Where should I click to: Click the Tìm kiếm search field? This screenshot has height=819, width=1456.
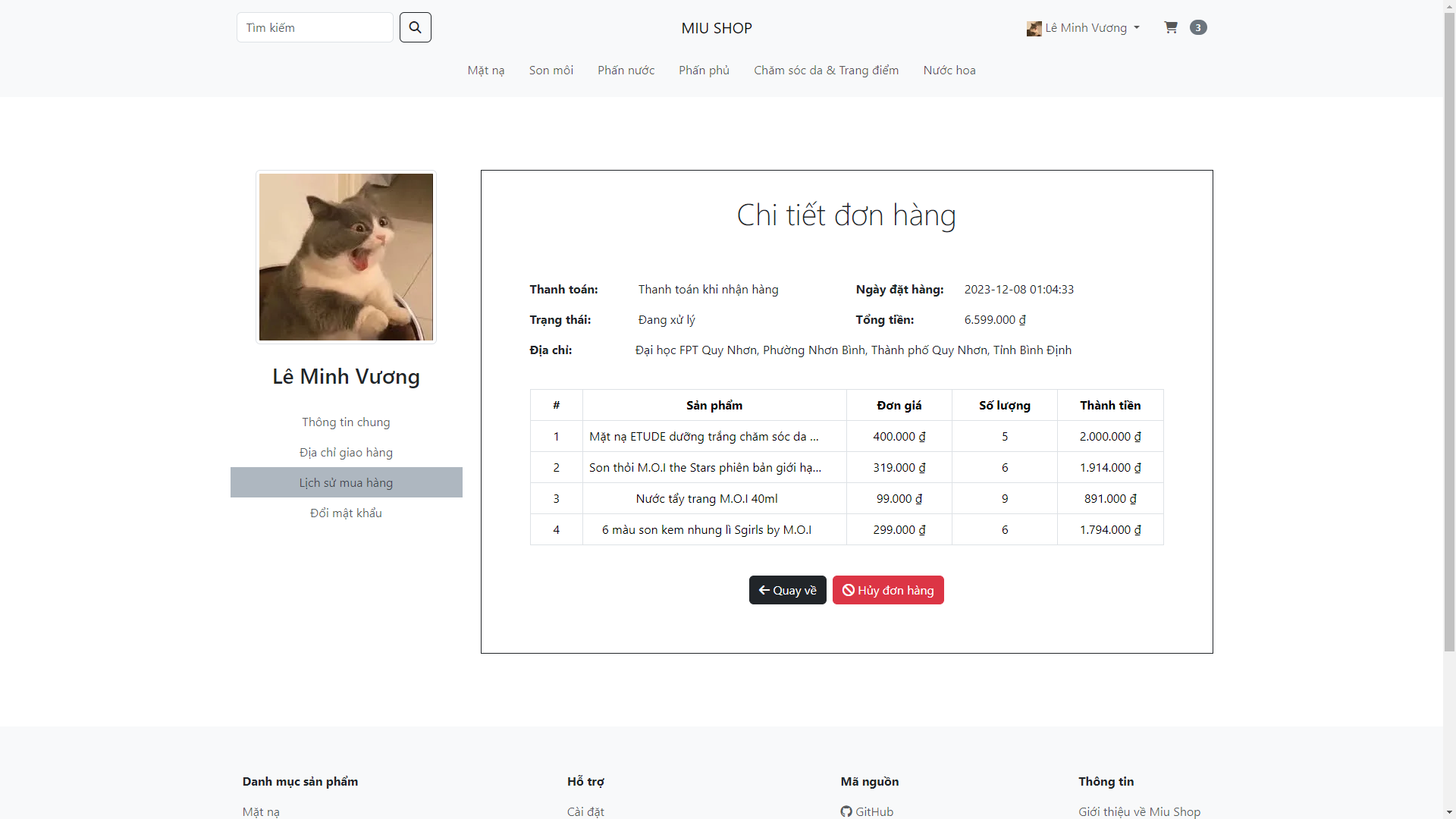[x=315, y=27]
